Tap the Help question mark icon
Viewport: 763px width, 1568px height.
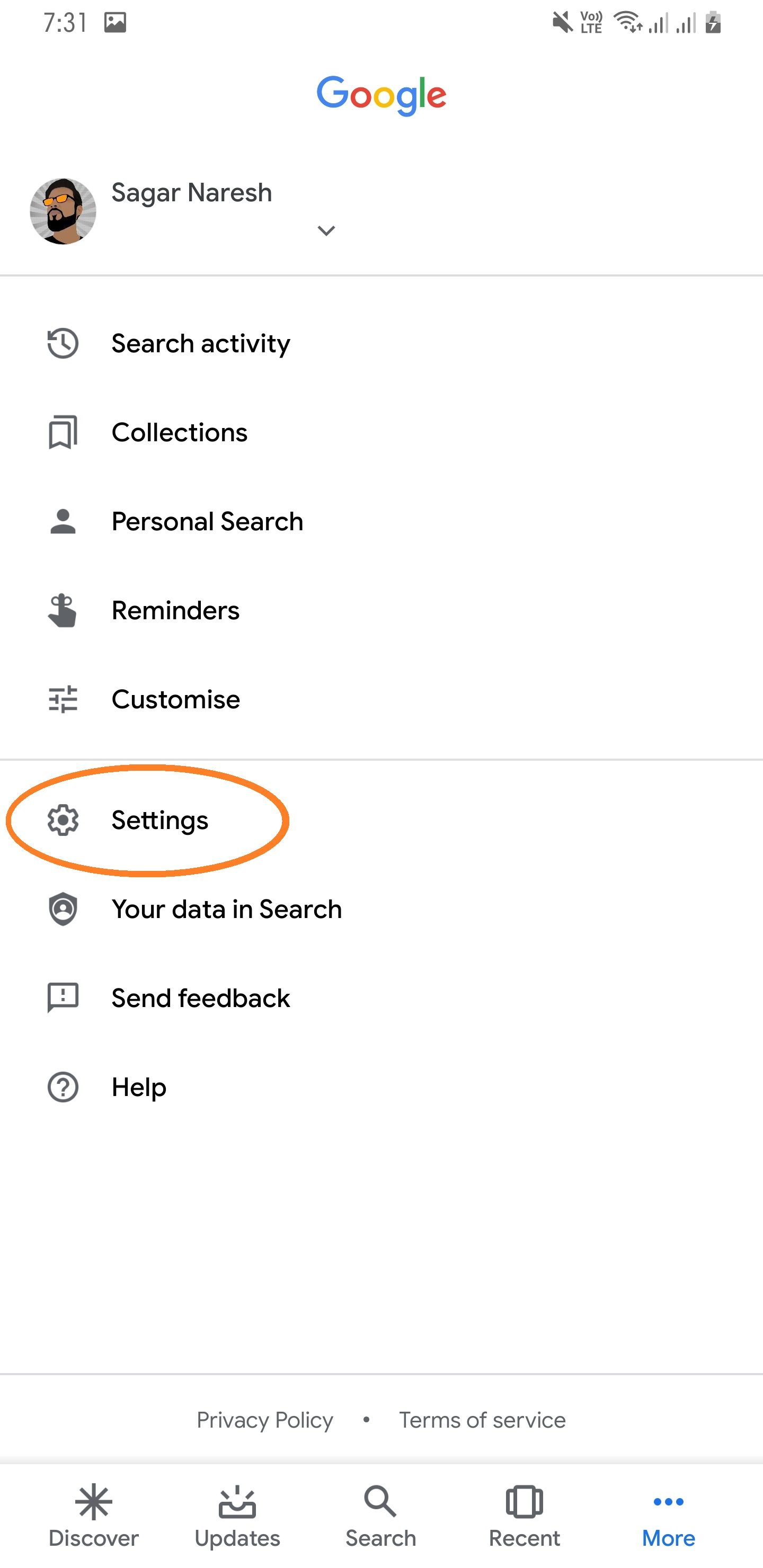(x=63, y=1087)
